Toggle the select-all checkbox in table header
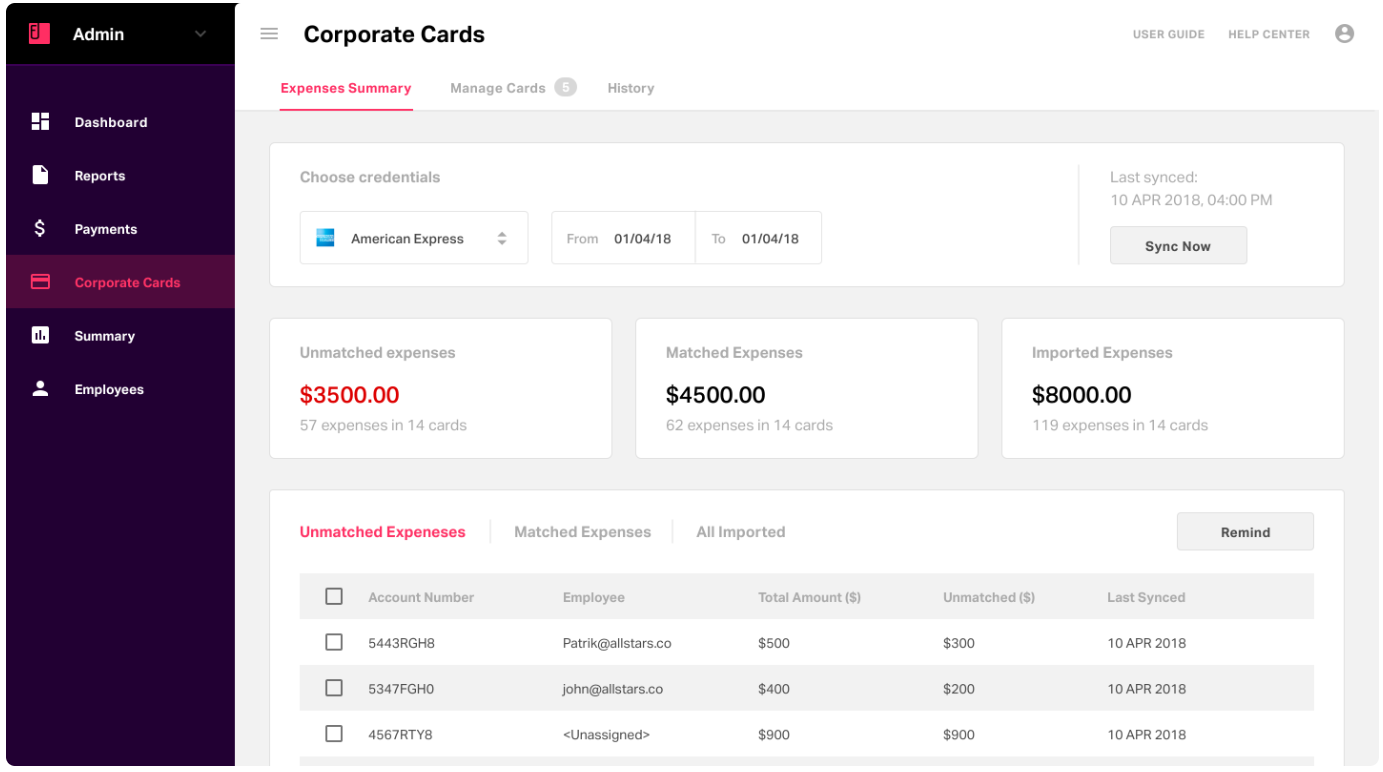This screenshot has height=772, width=1383. (334, 596)
